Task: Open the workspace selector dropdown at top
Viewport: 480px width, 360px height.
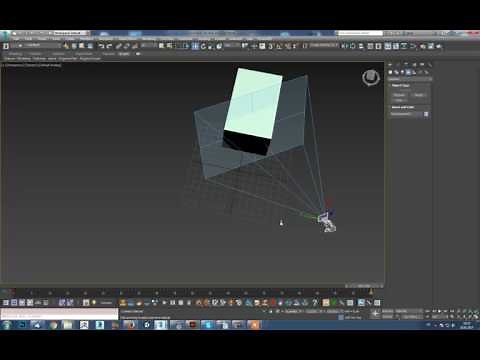Action: tap(71, 33)
